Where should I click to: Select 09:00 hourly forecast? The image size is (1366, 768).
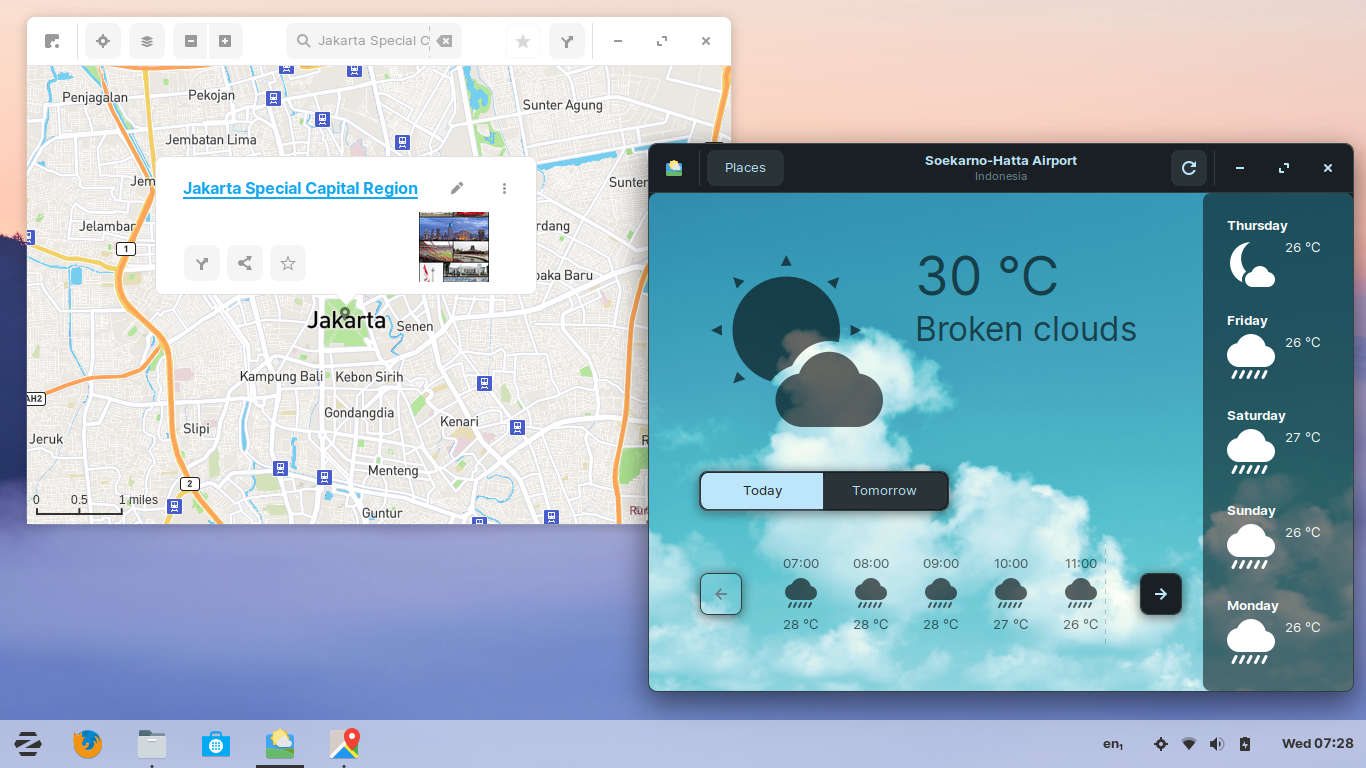click(941, 594)
